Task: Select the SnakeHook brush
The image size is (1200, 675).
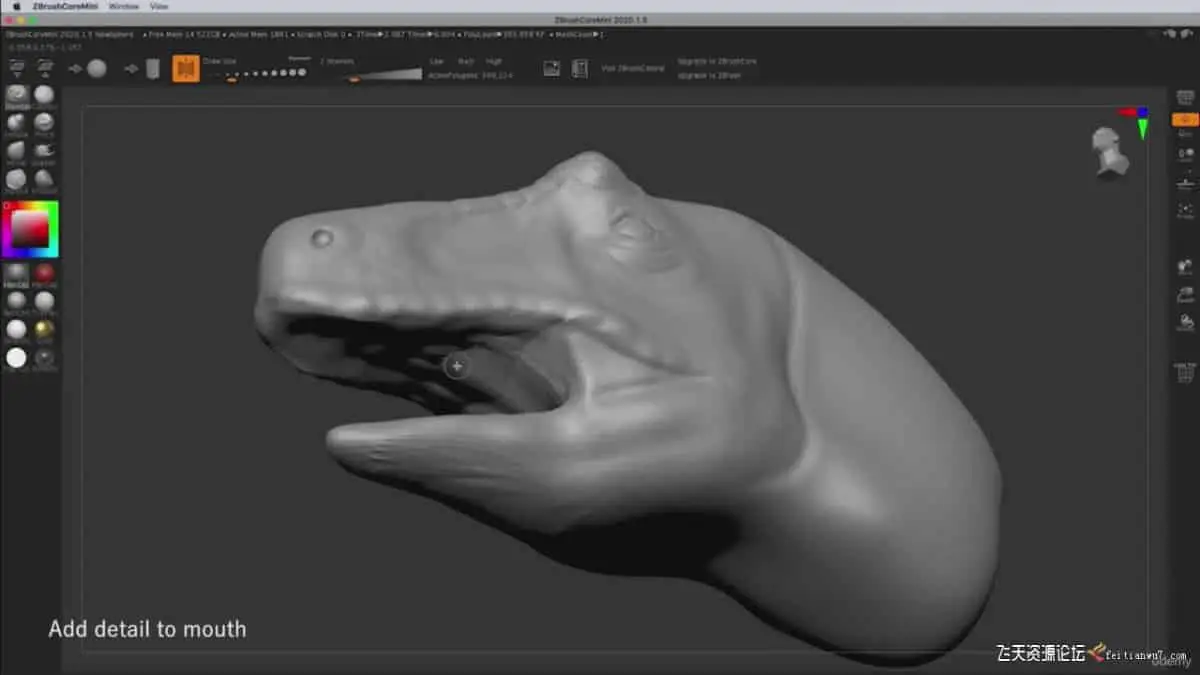Action: tap(45, 152)
